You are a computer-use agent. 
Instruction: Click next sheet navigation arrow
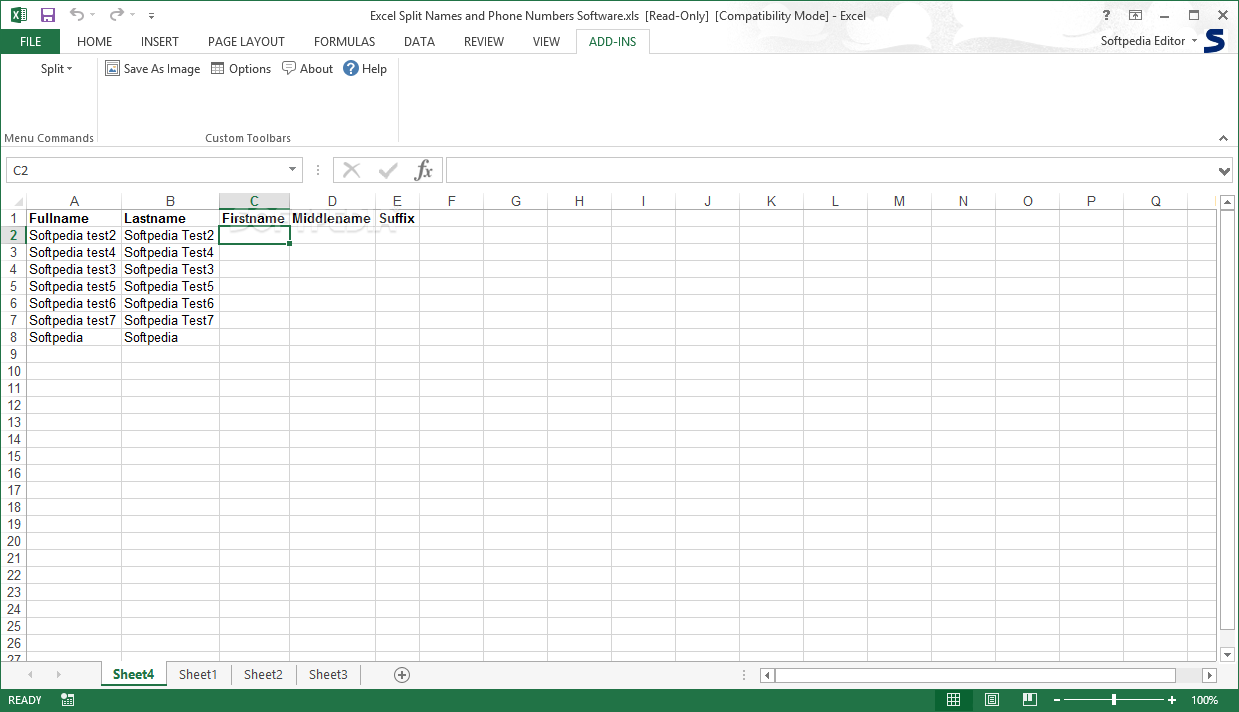pos(59,675)
